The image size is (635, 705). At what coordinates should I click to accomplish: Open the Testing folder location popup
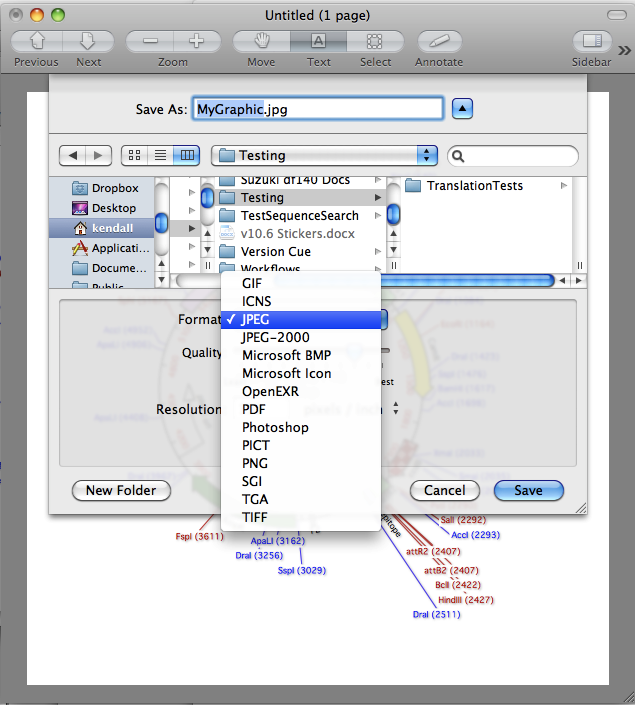click(x=325, y=155)
